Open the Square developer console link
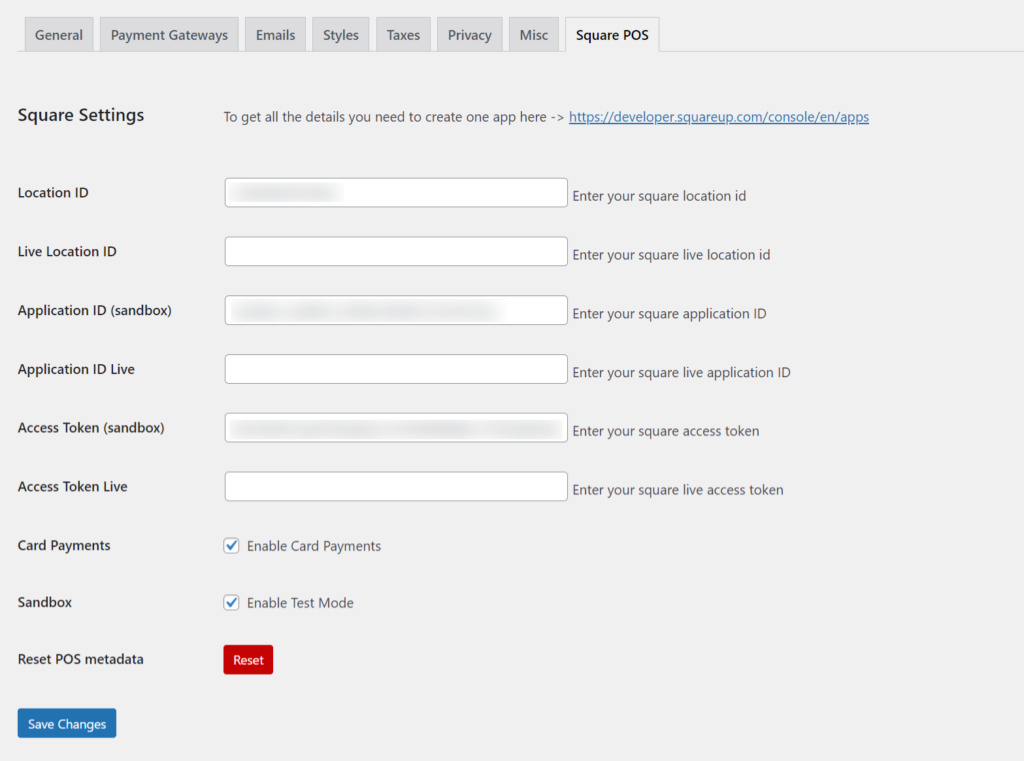1024x761 pixels. [x=718, y=117]
